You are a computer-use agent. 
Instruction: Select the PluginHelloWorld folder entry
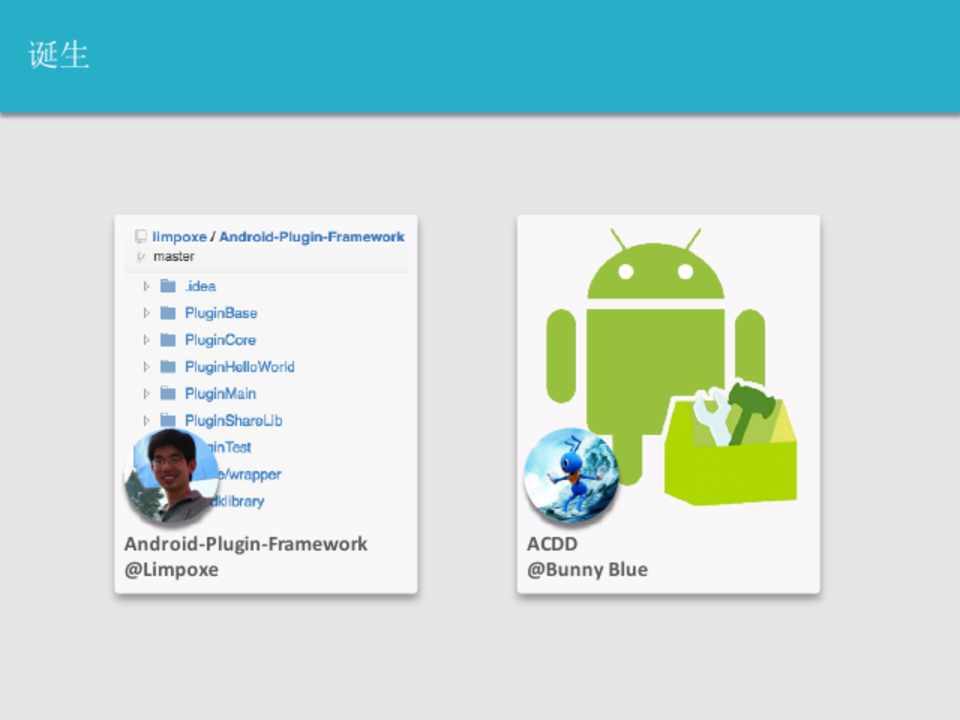(x=239, y=367)
